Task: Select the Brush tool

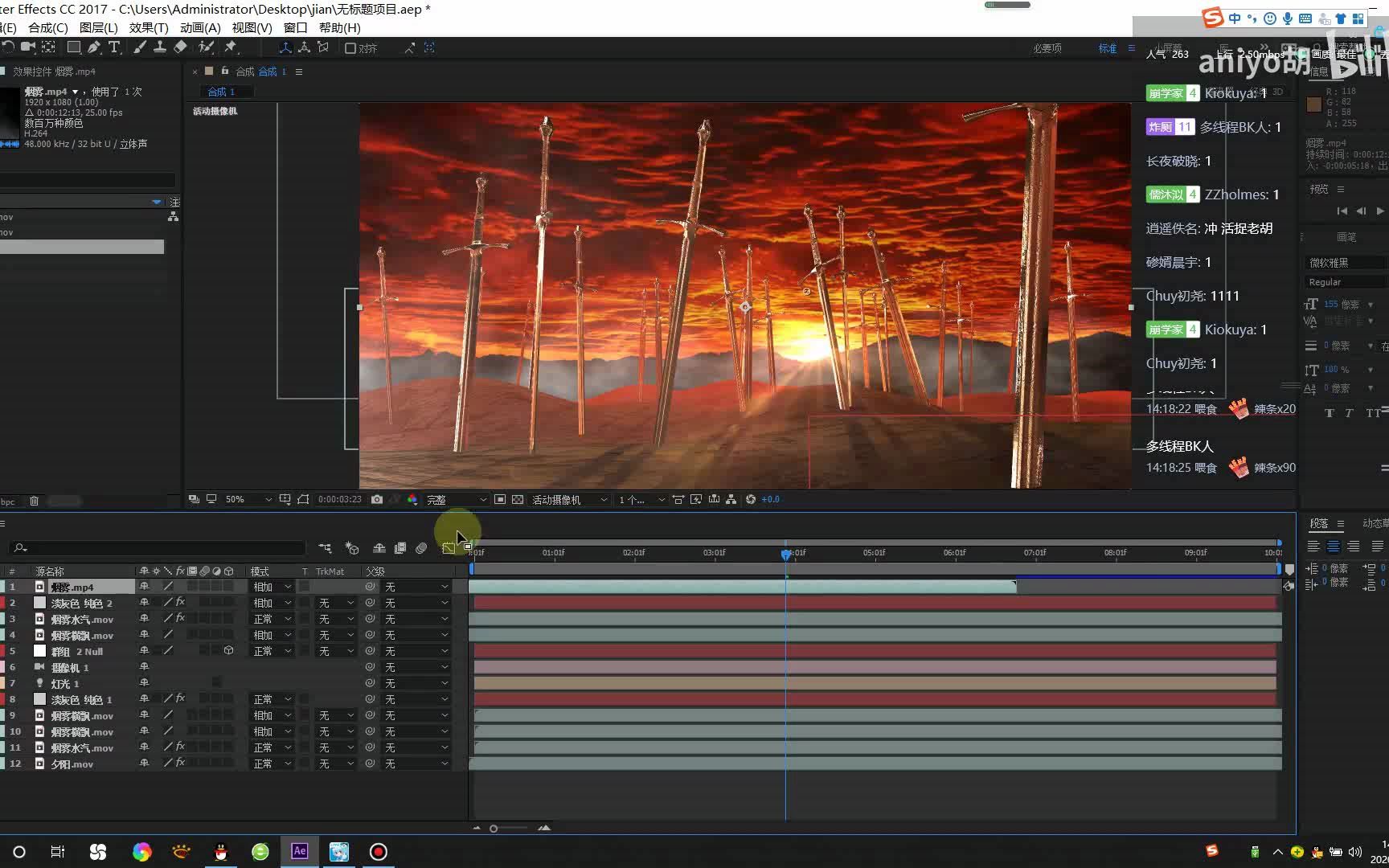Action: click(x=140, y=47)
